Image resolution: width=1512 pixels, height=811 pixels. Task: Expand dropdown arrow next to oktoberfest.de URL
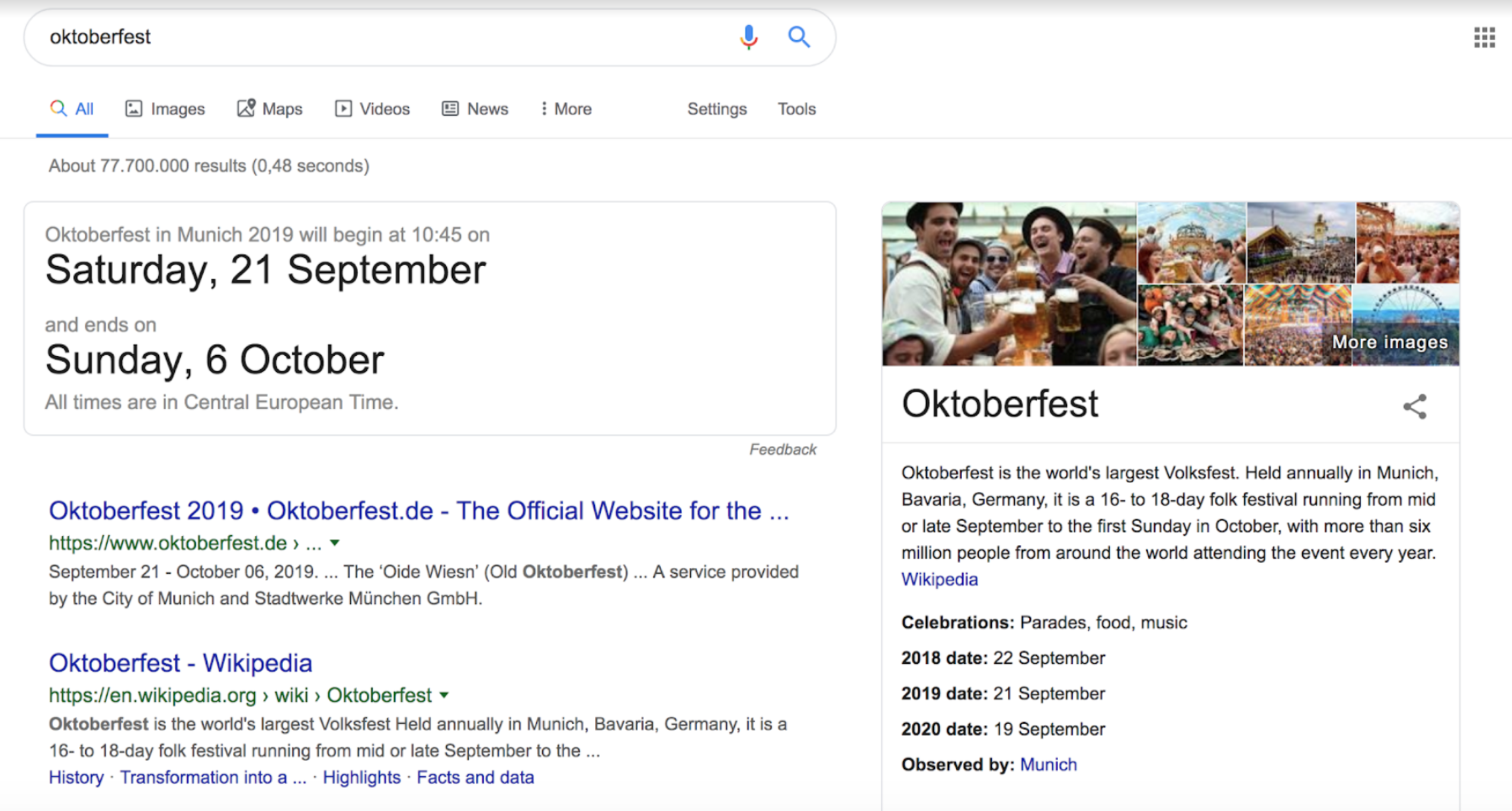(x=335, y=542)
